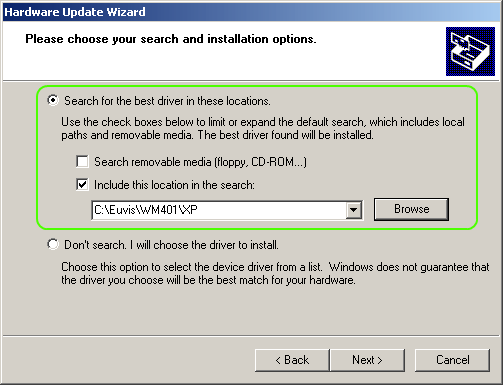Continue with the Next button
This screenshot has height=385, width=503.
[367, 360]
